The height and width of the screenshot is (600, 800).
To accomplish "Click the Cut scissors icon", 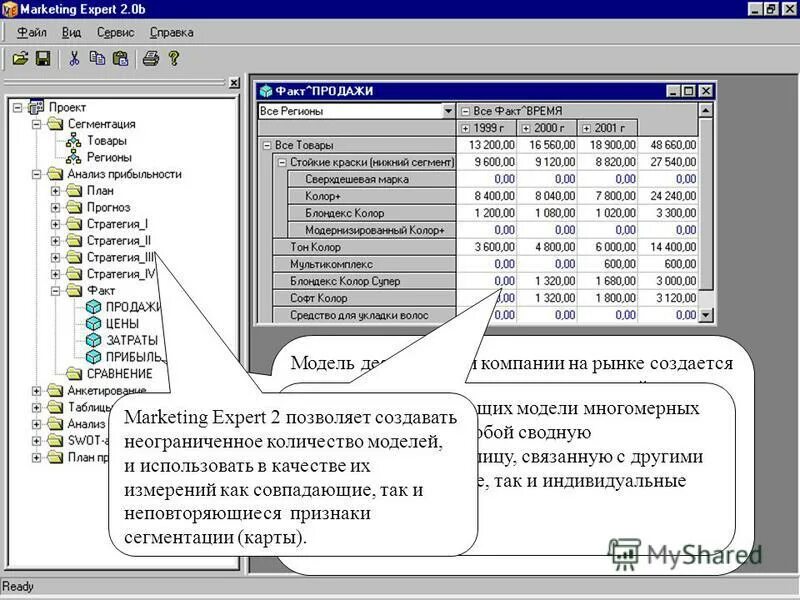I will (74, 59).
